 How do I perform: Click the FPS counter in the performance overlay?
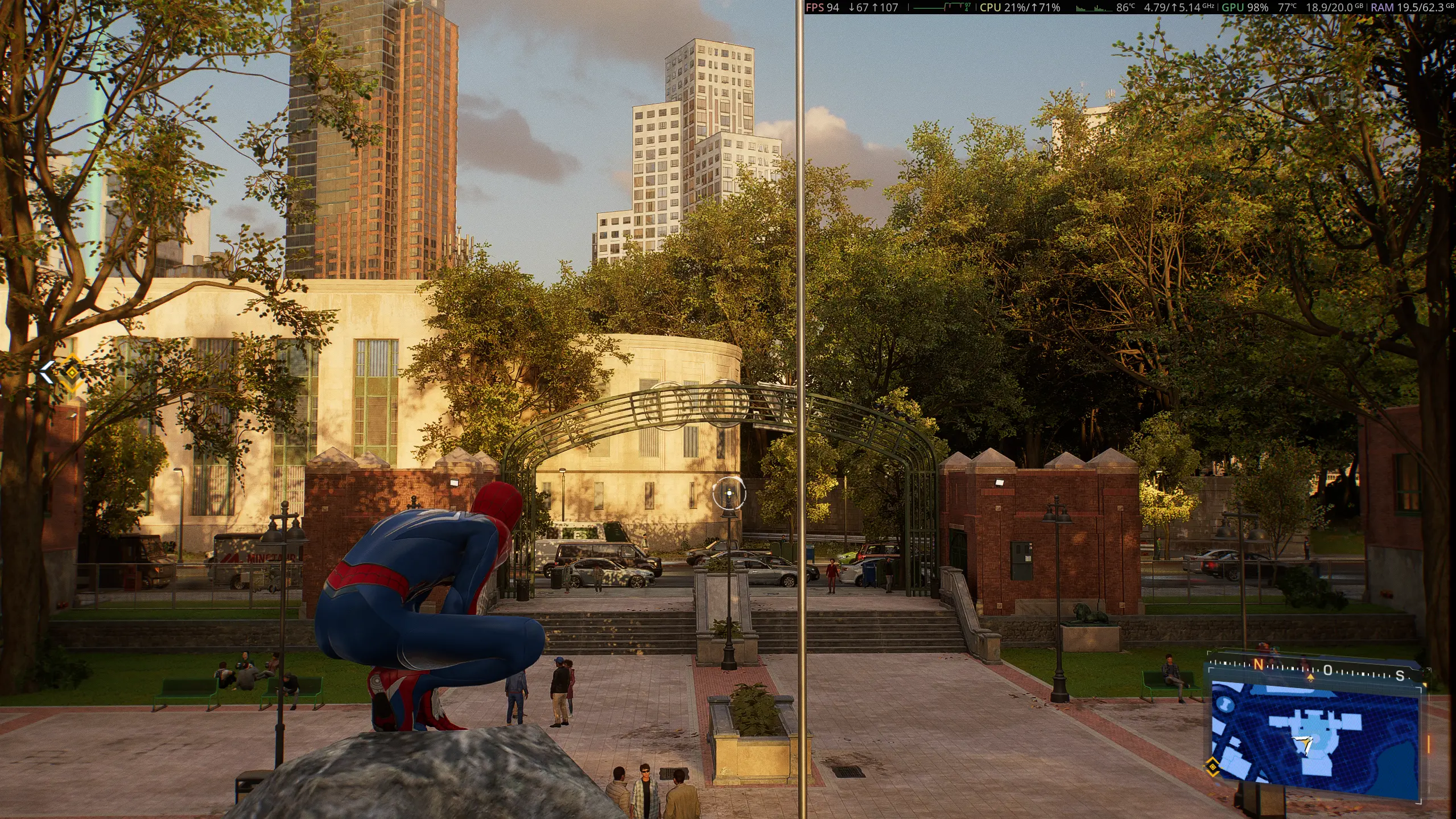click(821, 8)
